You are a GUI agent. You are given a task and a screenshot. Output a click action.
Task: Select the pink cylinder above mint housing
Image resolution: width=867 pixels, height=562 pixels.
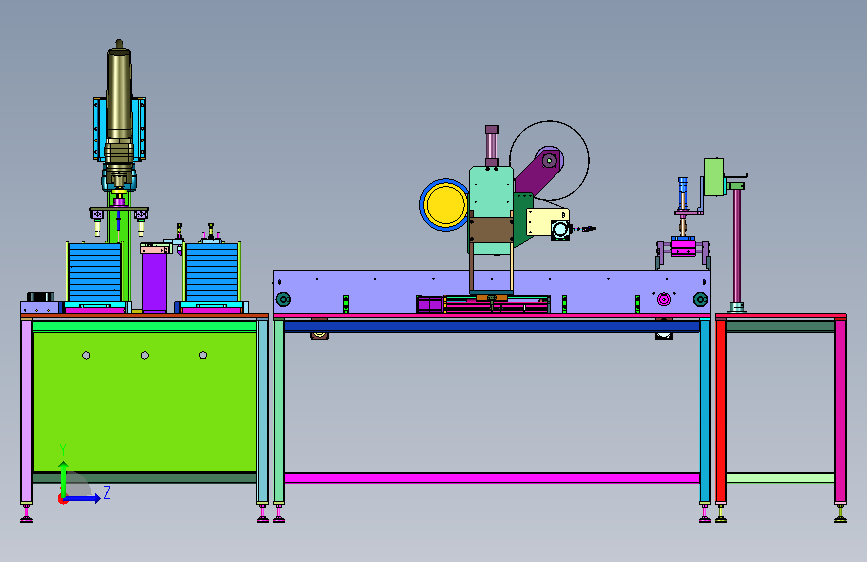(492, 146)
